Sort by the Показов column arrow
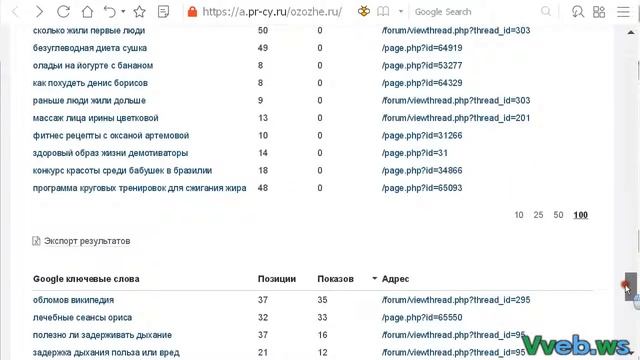This screenshot has width=640, height=360. coord(374,279)
